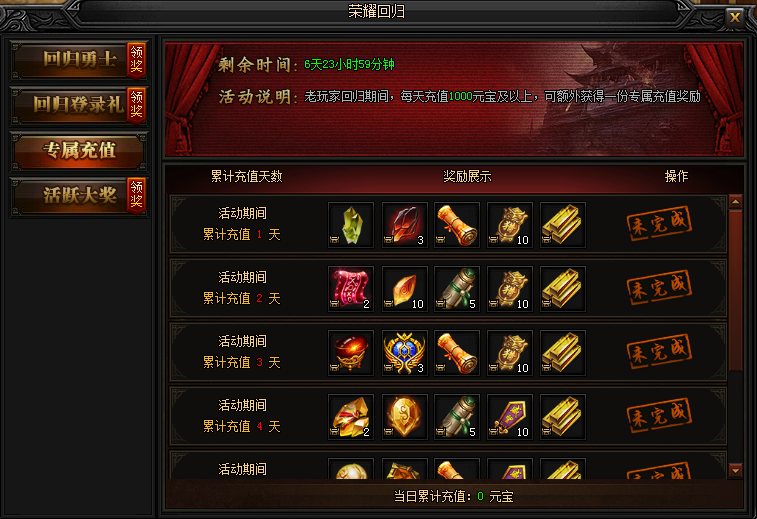
Task: Click the 未完成 stamp for 1 day recharge
Action: coord(659,223)
